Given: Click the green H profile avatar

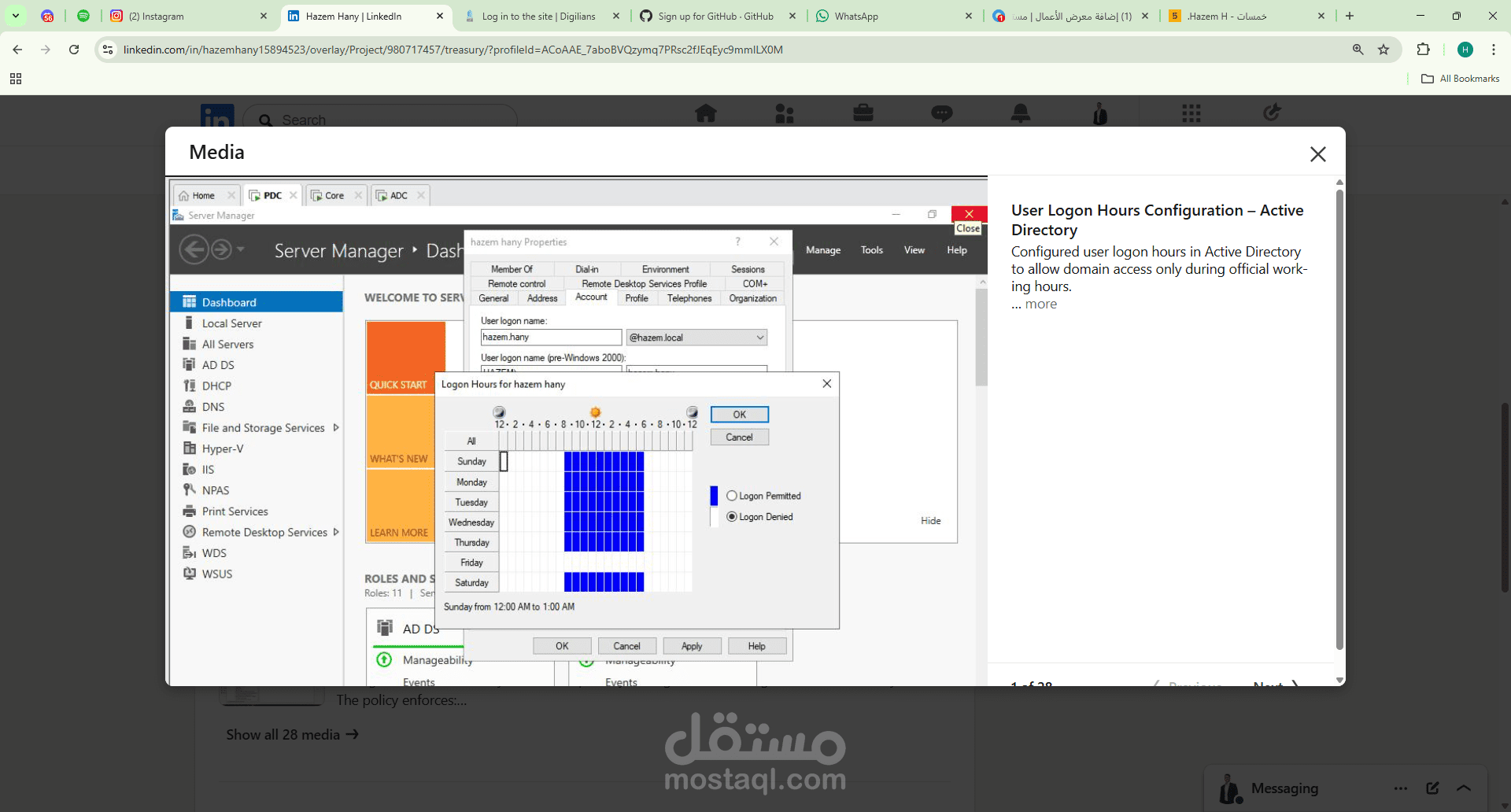Looking at the screenshot, I should click(1465, 50).
